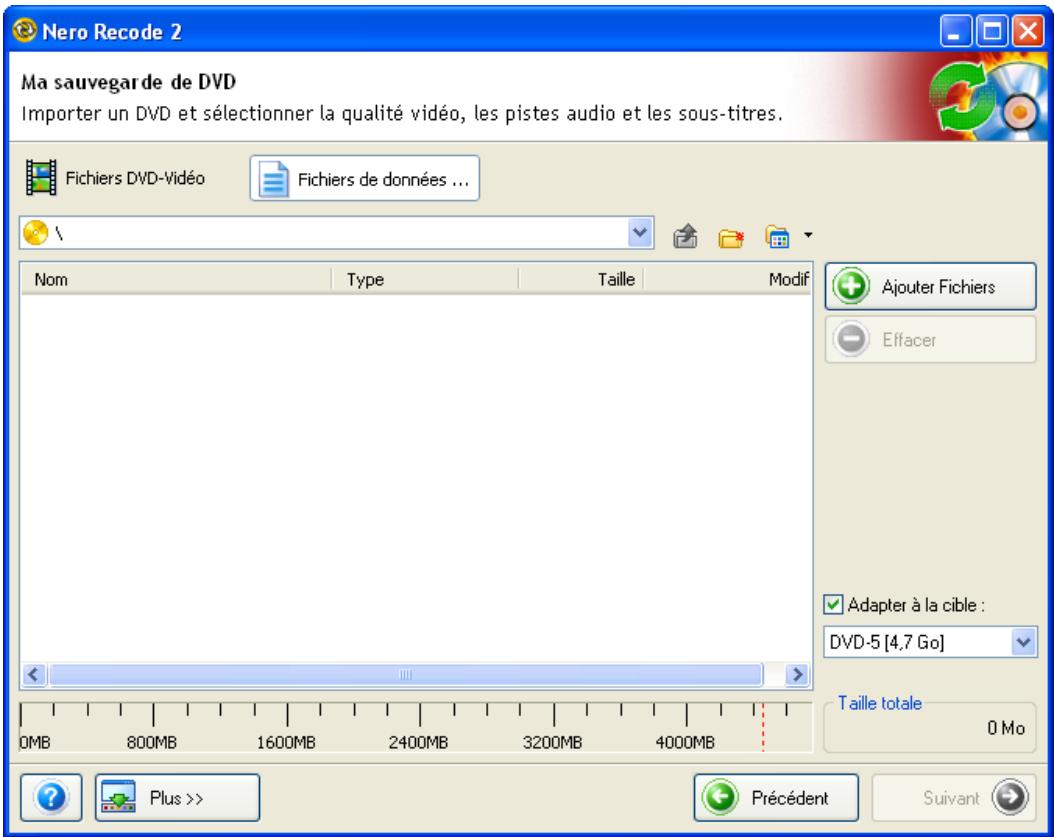The image size is (1054, 837).
Task: Click the Effacer button
Action: point(930,340)
